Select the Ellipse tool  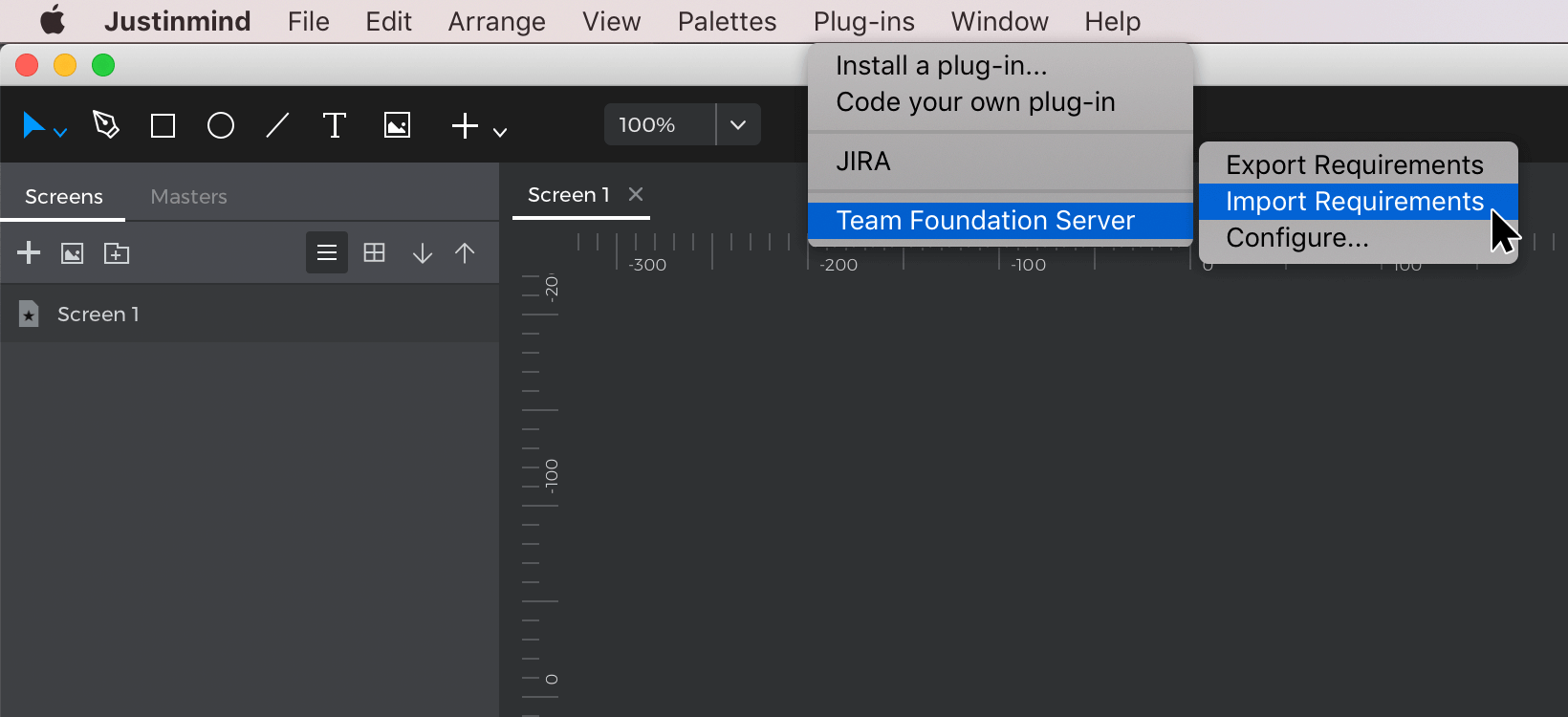click(x=221, y=125)
